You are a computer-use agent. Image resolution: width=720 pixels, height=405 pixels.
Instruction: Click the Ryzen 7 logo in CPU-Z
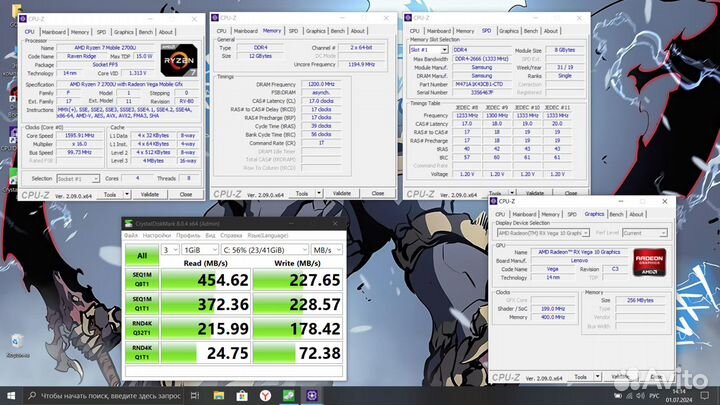[179, 60]
